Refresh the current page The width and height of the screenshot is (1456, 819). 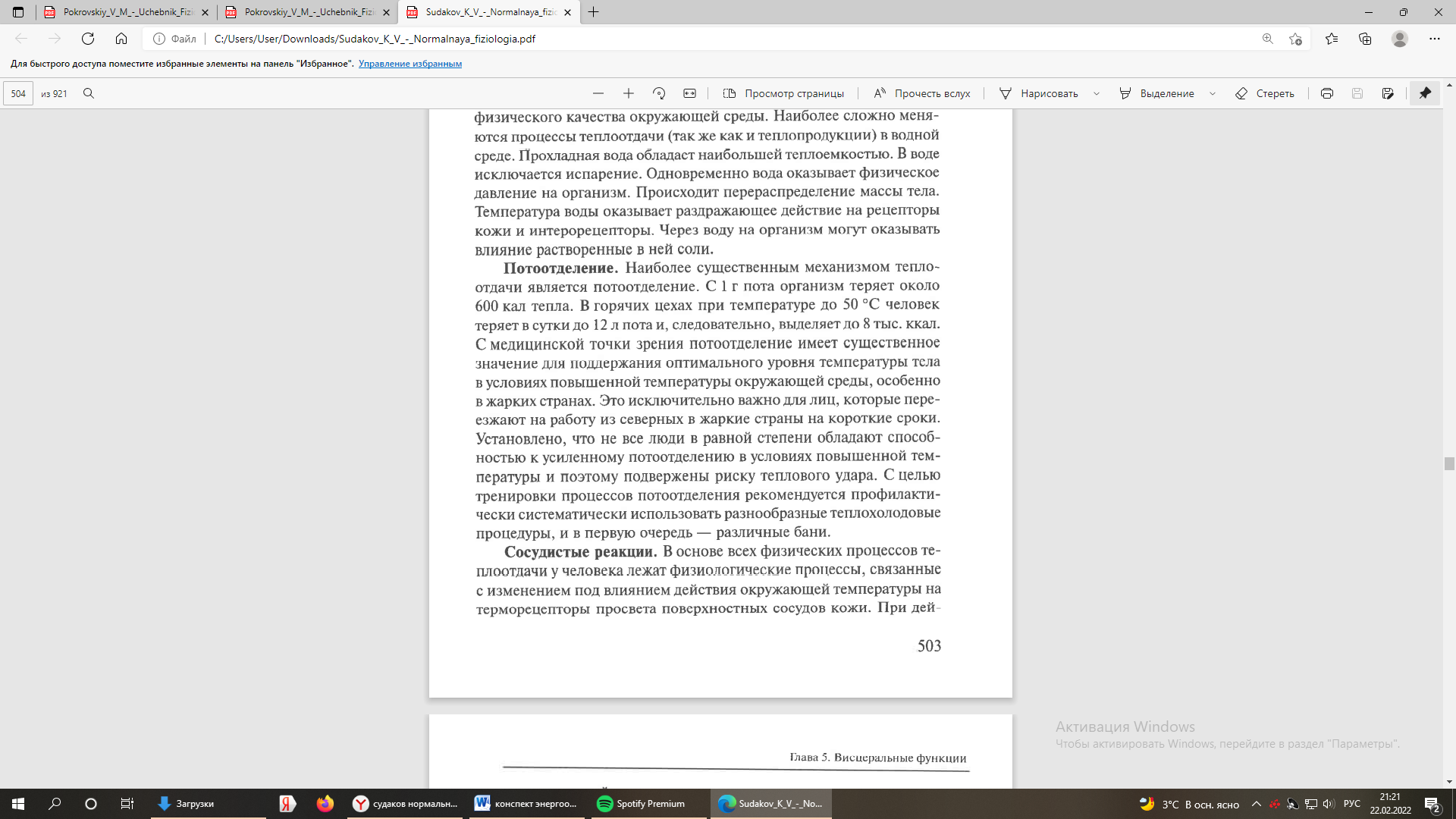(x=88, y=39)
